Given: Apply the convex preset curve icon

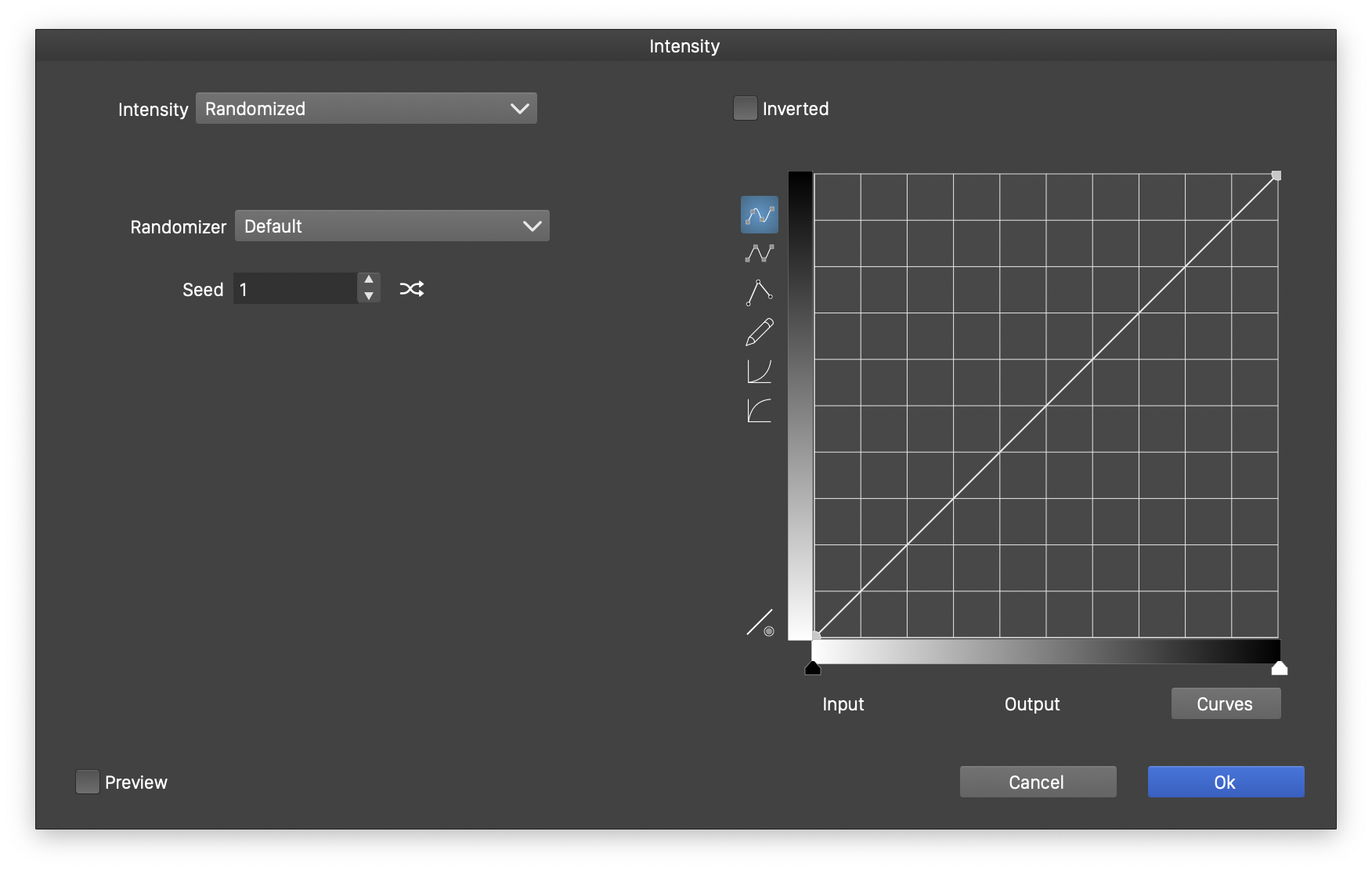Looking at the screenshot, I should click(759, 410).
